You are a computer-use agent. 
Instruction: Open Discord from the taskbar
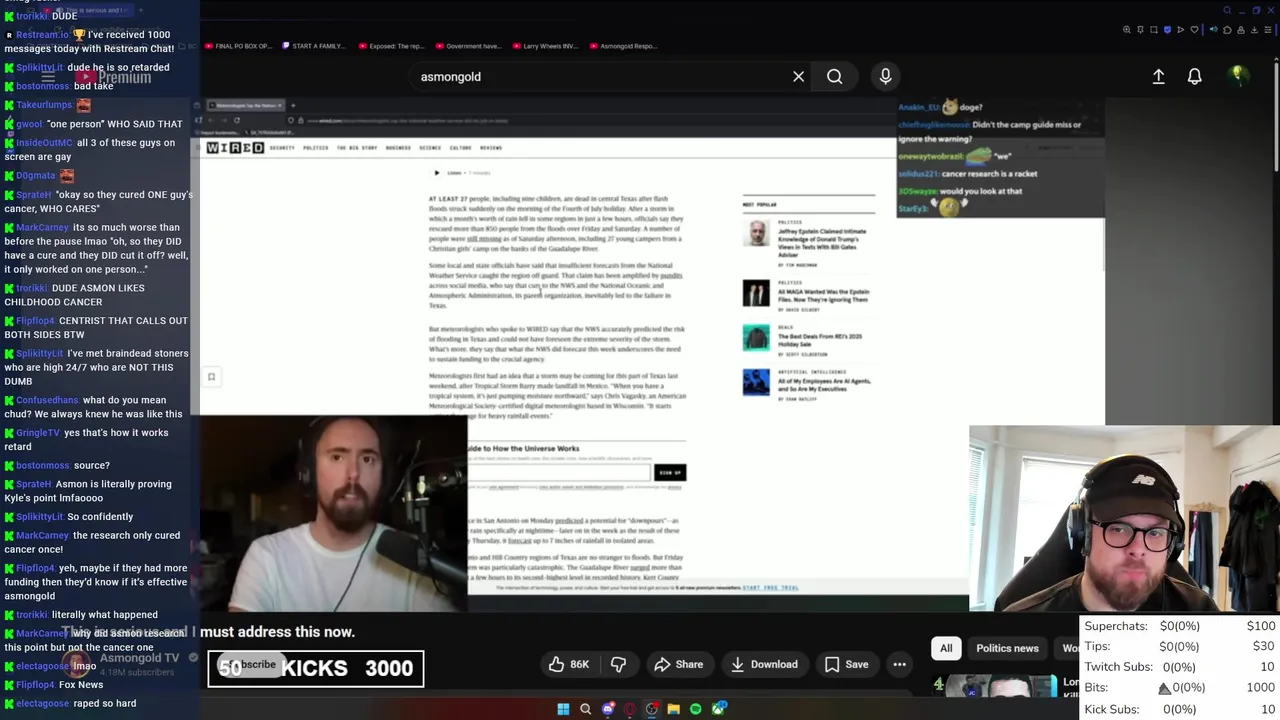607,709
